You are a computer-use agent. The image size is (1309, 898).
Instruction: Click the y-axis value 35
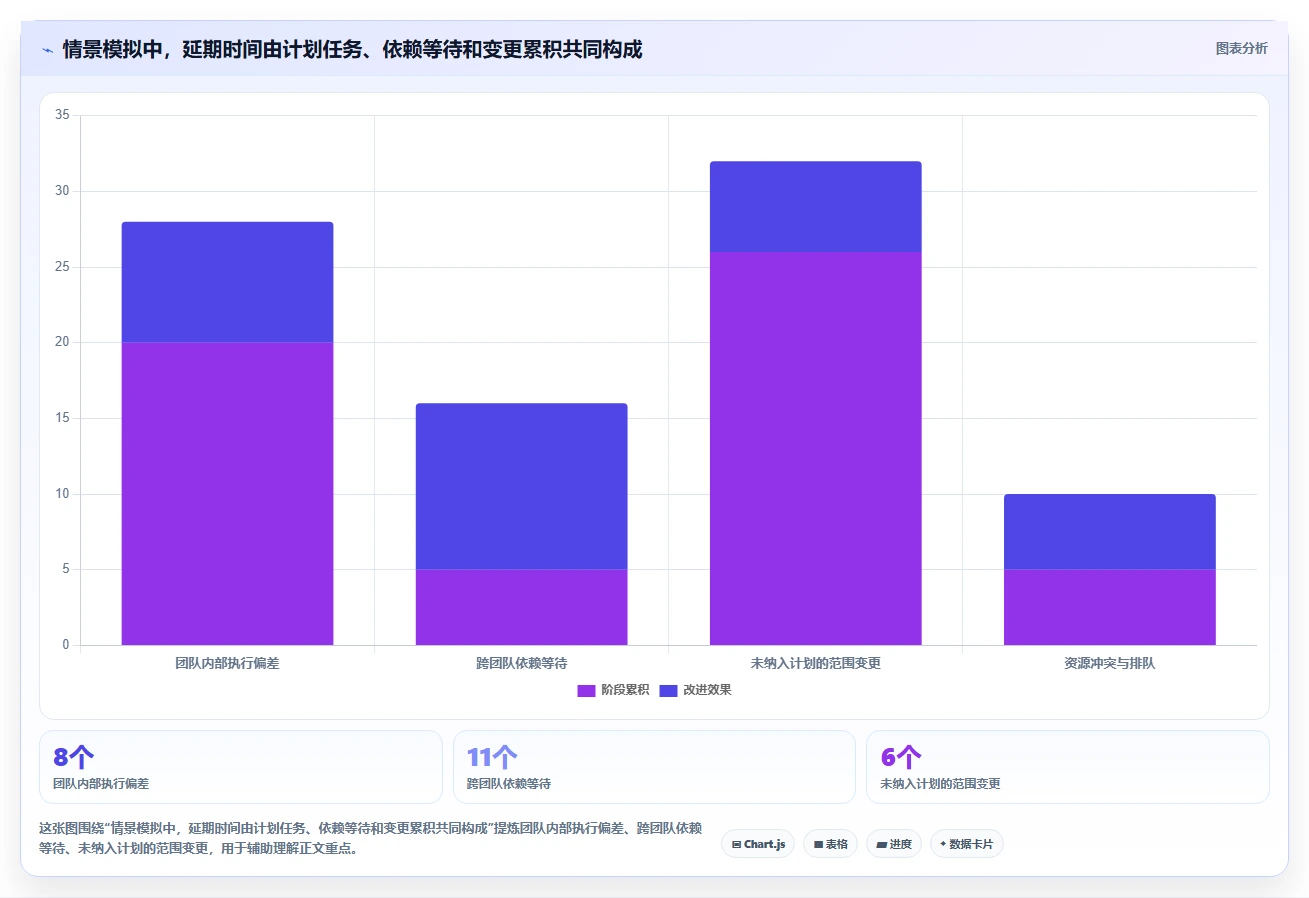tap(62, 115)
